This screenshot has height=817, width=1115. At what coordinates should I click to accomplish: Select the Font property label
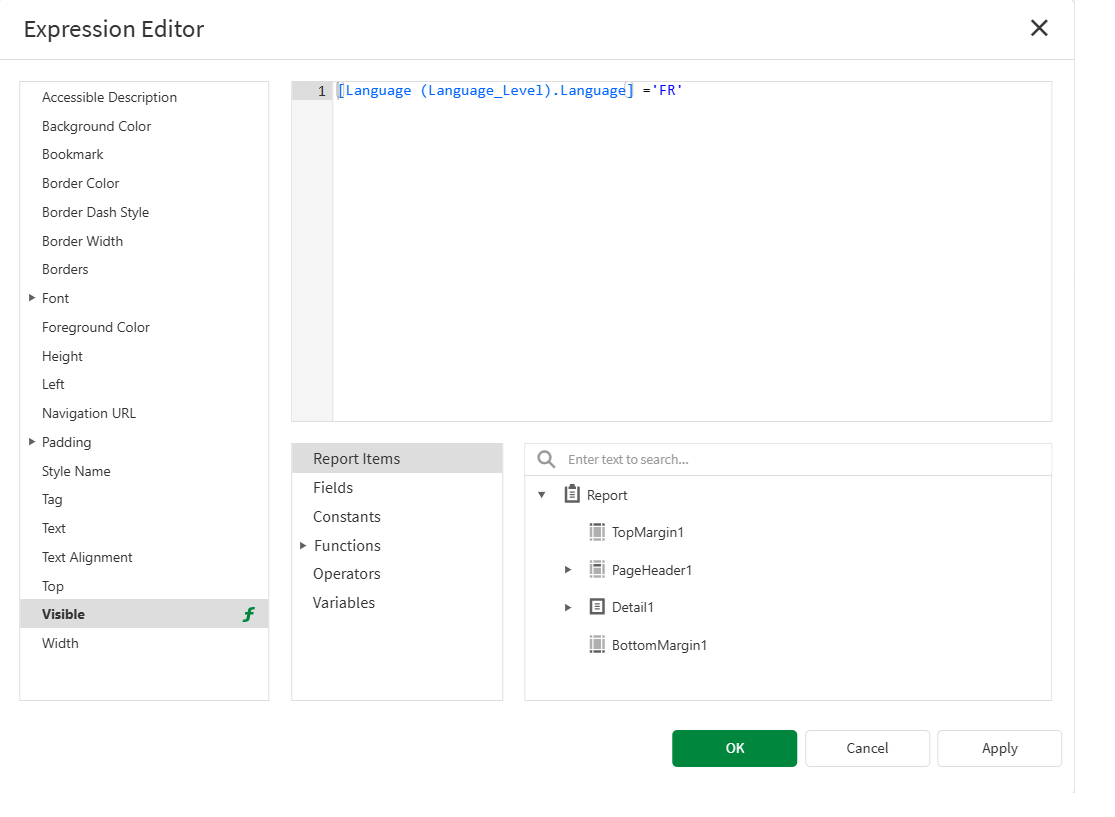coord(55,299)
